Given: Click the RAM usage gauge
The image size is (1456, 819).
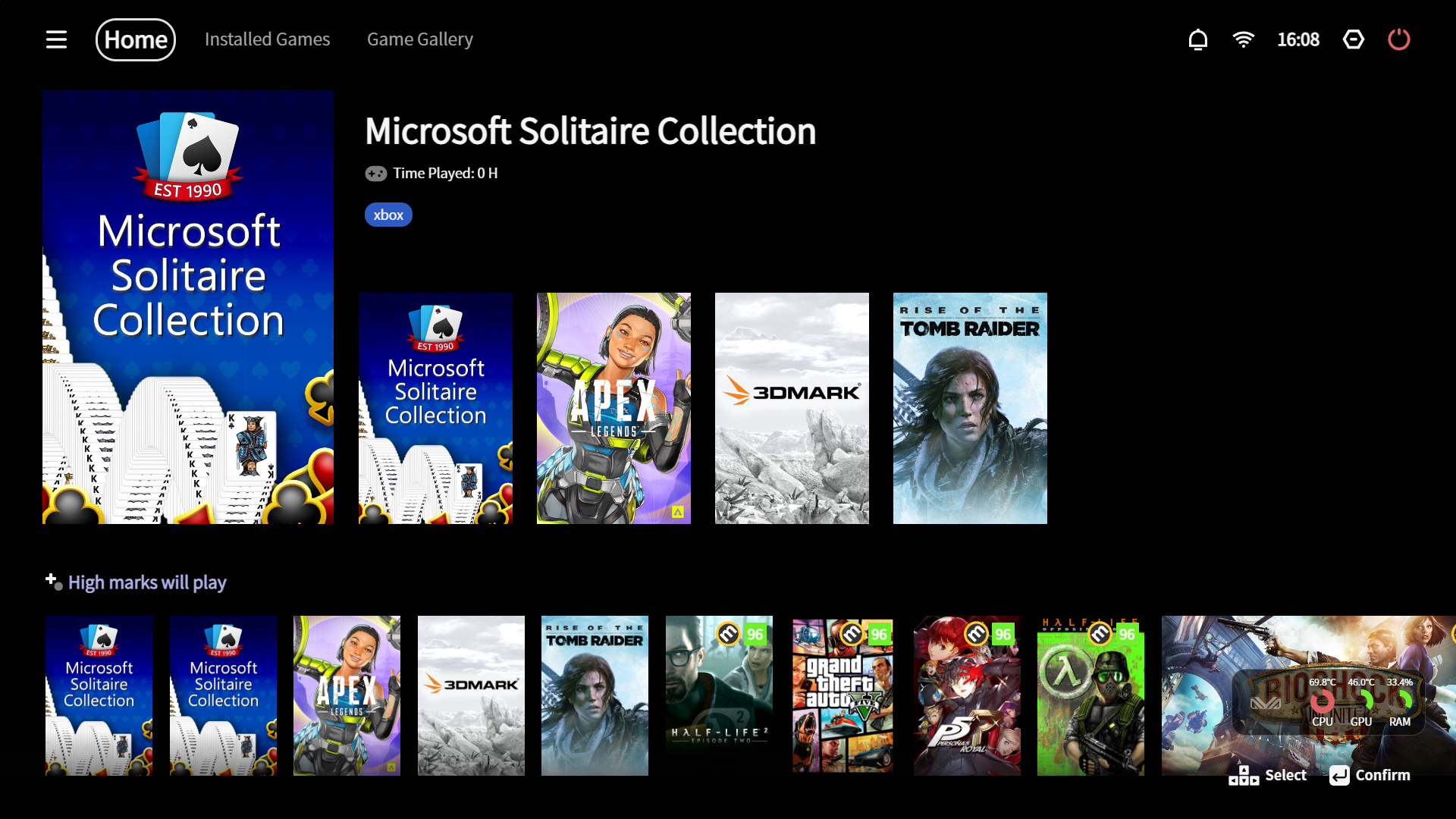Looking at the screenshot, I should point(1400,701).
